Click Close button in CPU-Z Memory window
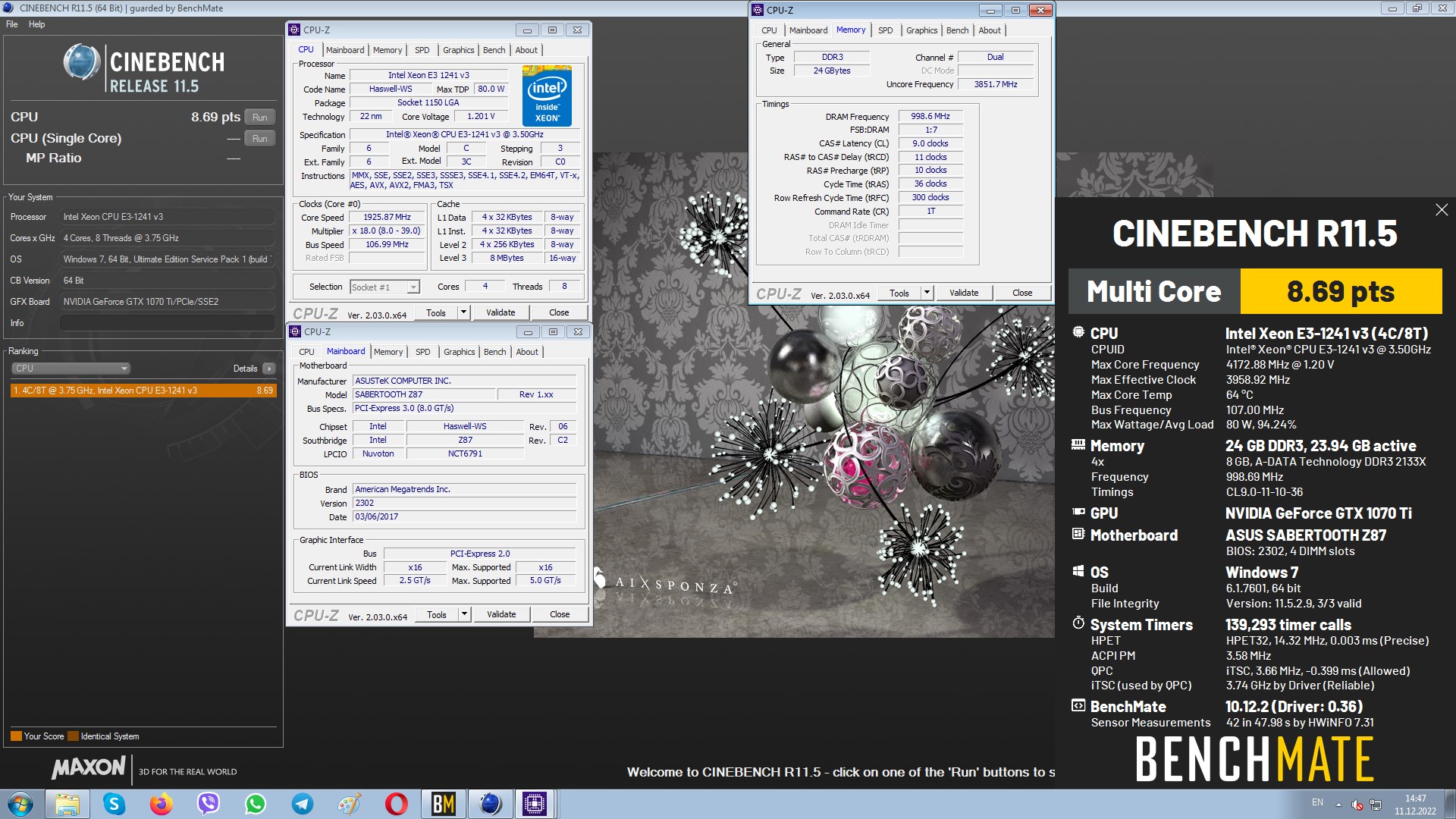Image resolution: width=1456 pixels, height=819 pixels. pyautogui.click(x=1022, y=293)
